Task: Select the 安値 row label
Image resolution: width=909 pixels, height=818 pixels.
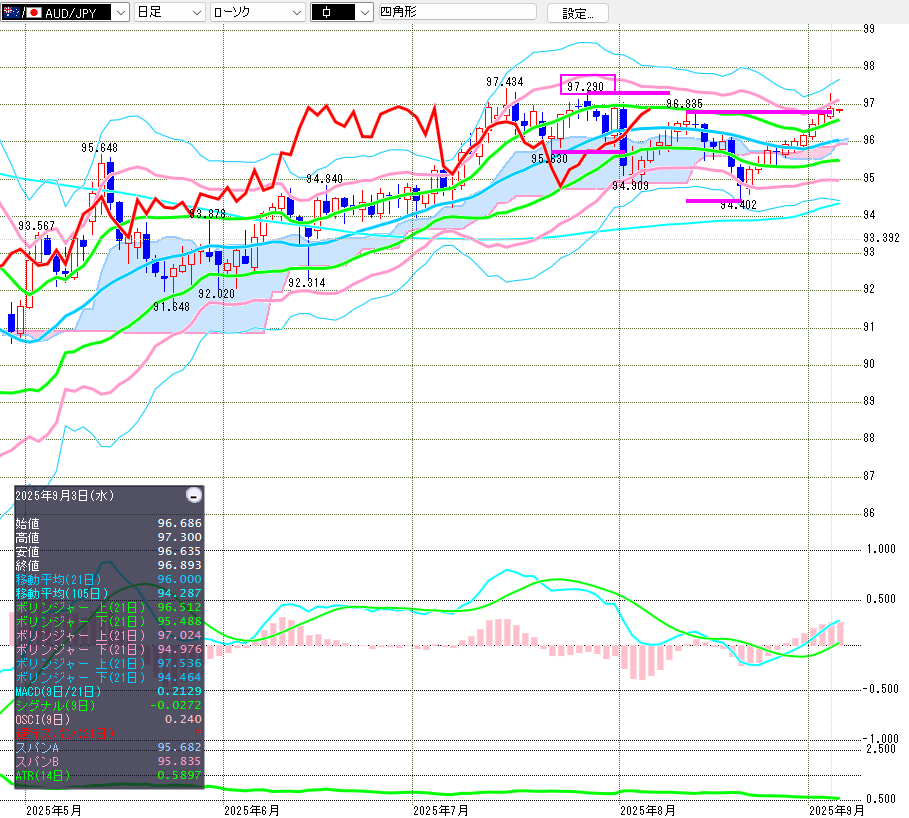Action: click(x=27, y=551)
